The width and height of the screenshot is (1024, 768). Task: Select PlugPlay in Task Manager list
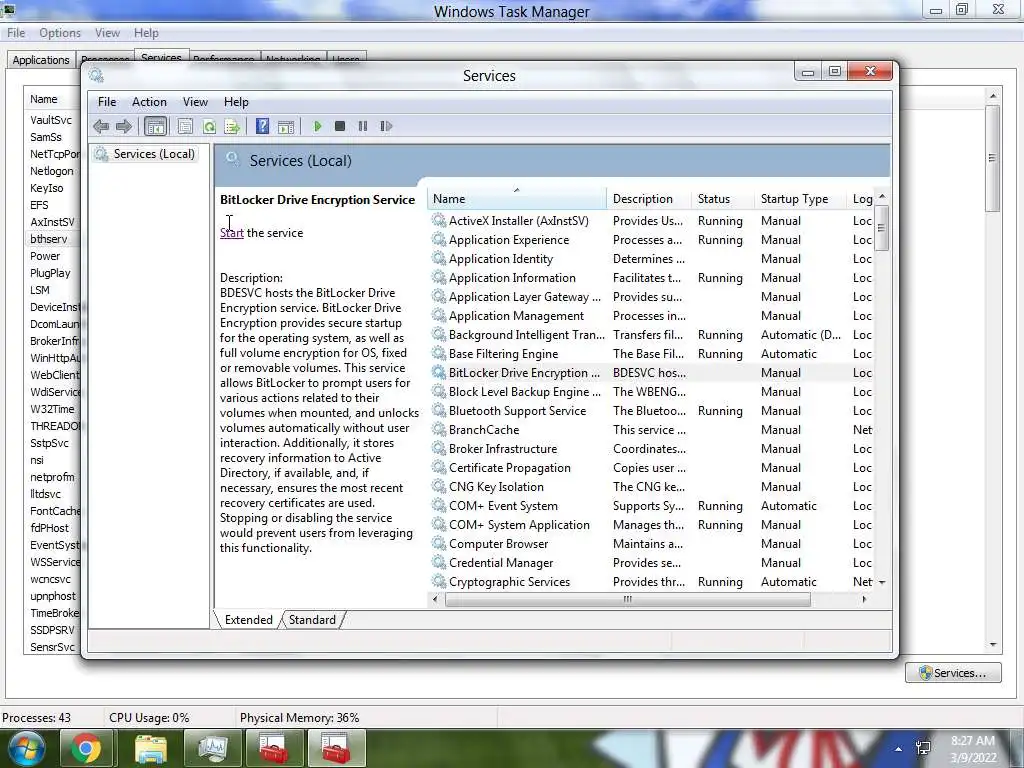tap(52, 273)
